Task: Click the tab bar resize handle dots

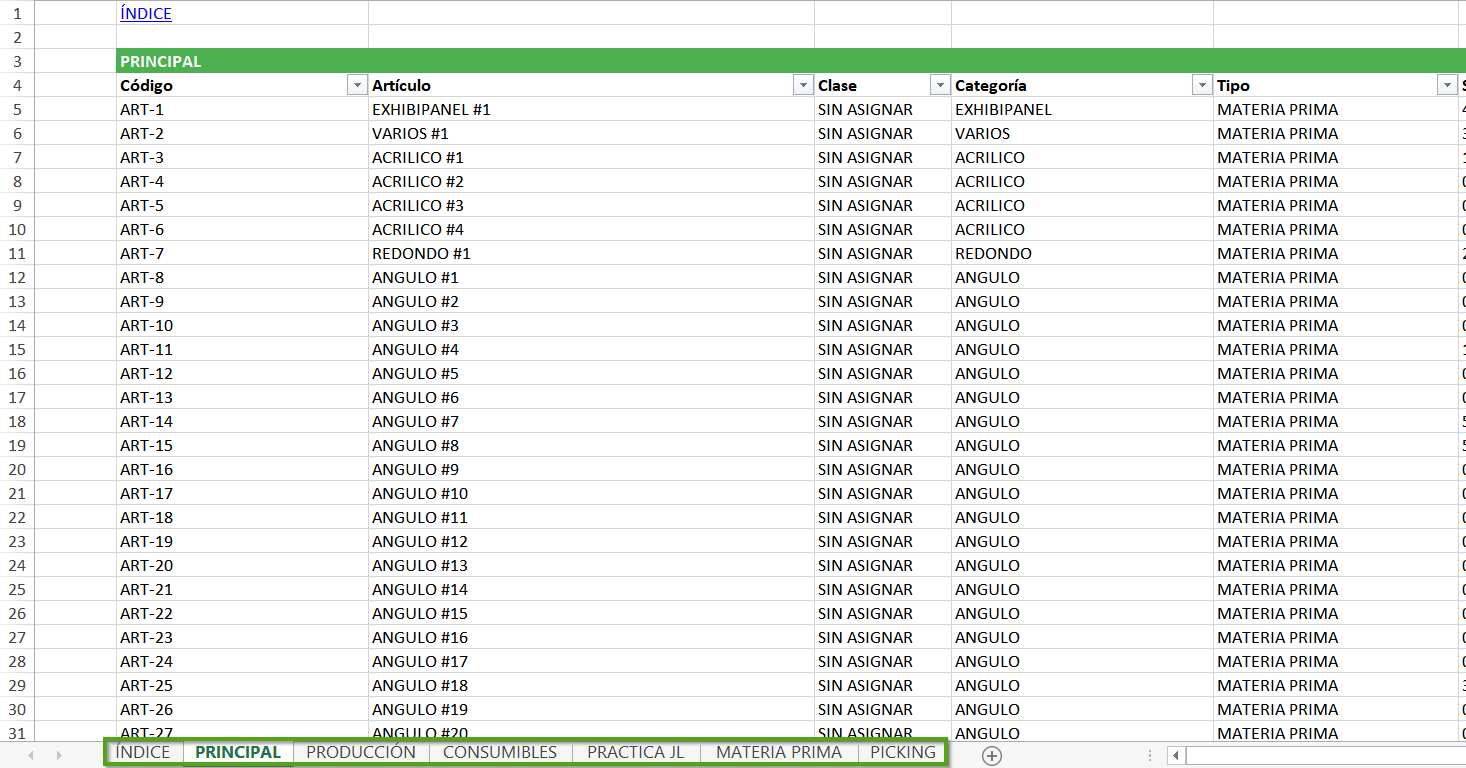Action: point(1149,756)
